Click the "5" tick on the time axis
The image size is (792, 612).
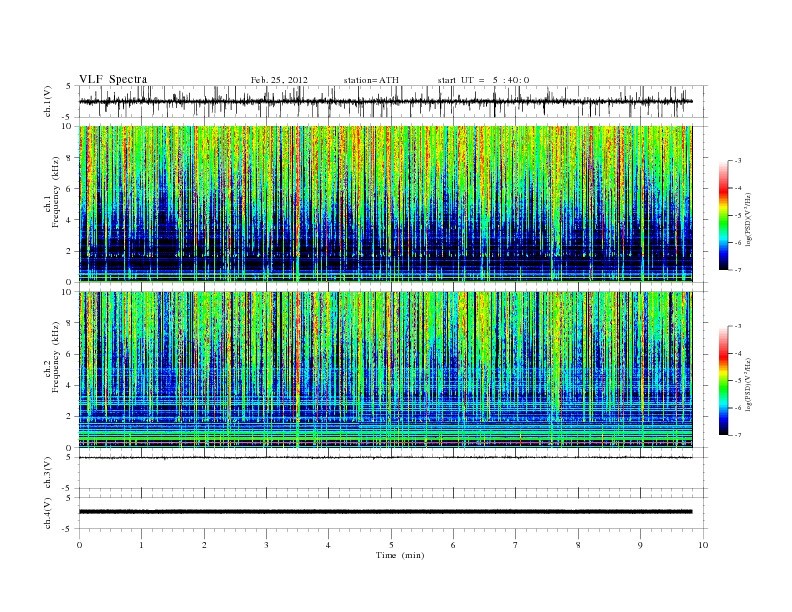click(x=391, y=545)
